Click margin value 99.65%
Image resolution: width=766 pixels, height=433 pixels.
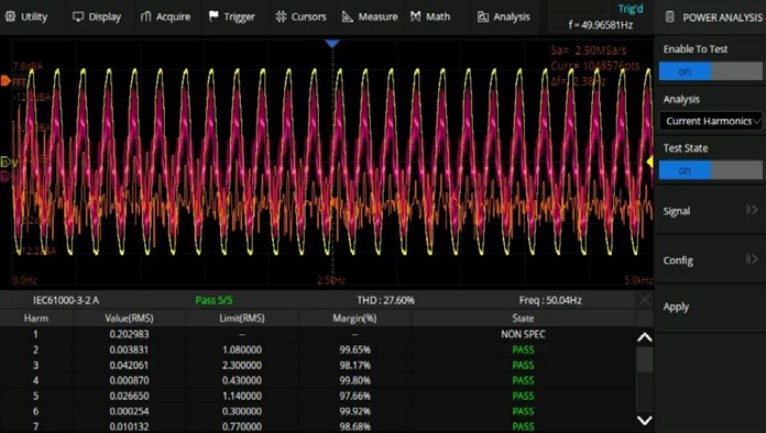coord(355,350)
